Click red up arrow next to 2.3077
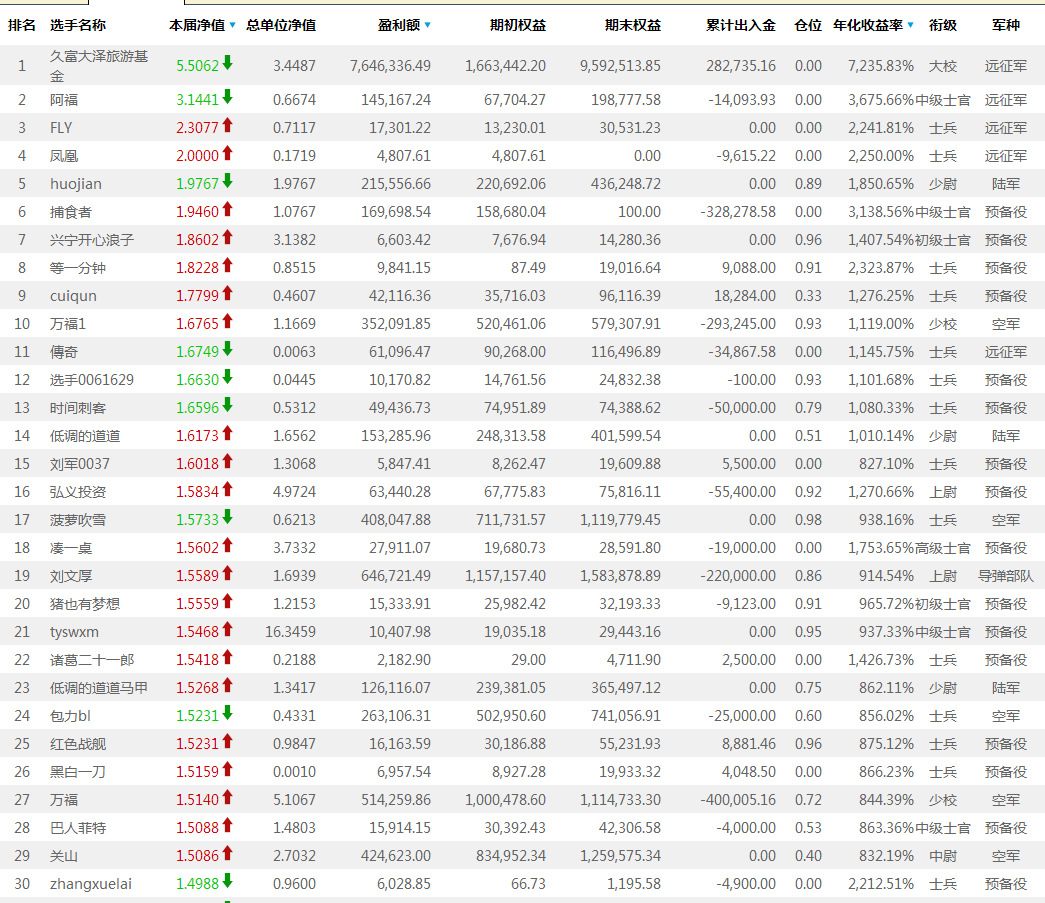The height and width of the screenshot is (903, 1045). (x=227, y=125)
